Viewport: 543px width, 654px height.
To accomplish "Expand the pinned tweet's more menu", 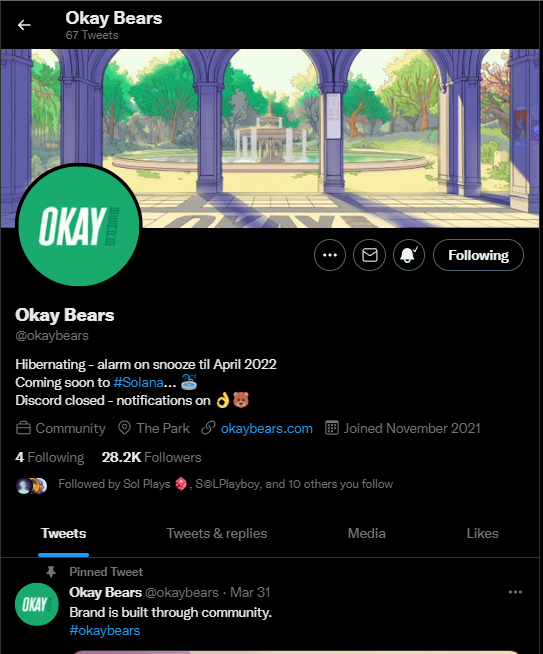I will (x=515, y=592).
